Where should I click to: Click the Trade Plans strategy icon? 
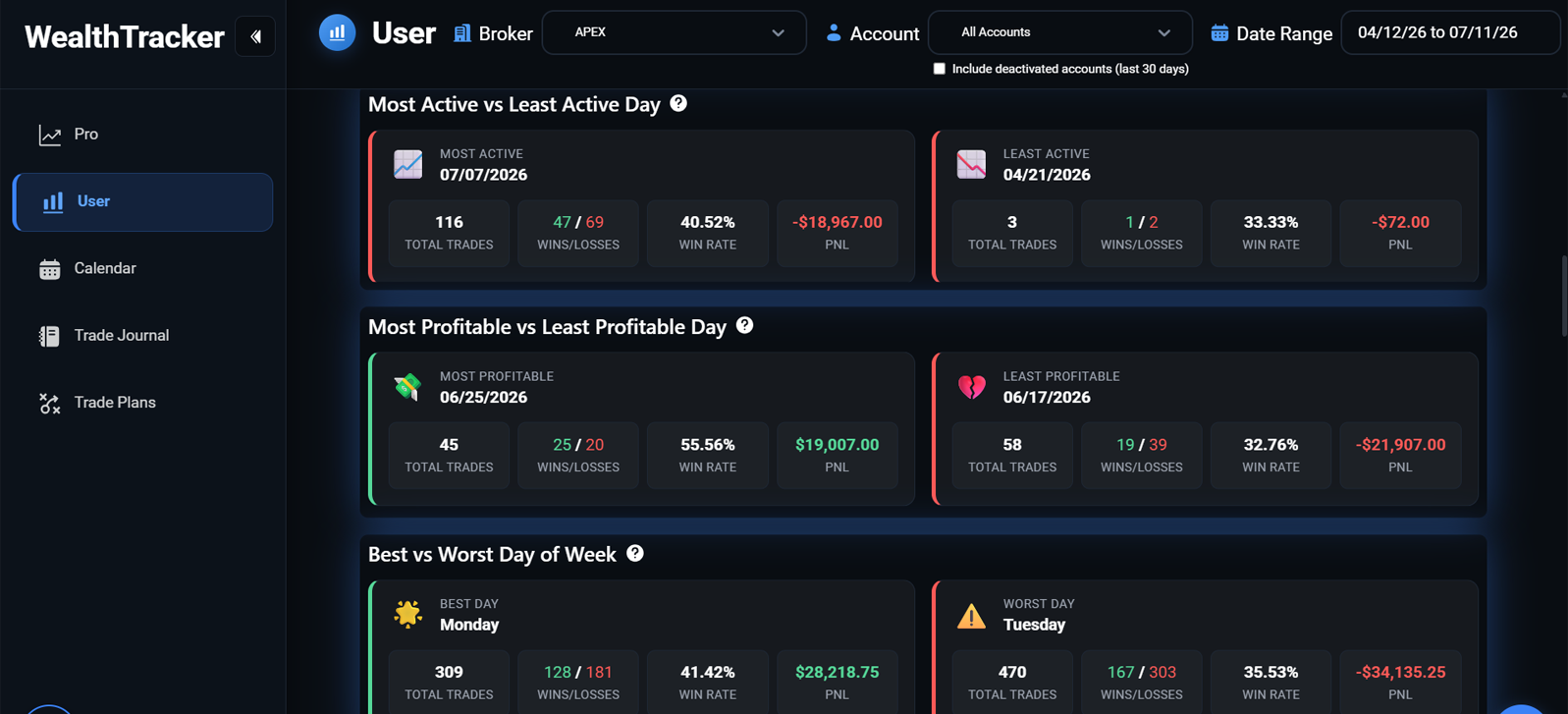click(50, 403)
